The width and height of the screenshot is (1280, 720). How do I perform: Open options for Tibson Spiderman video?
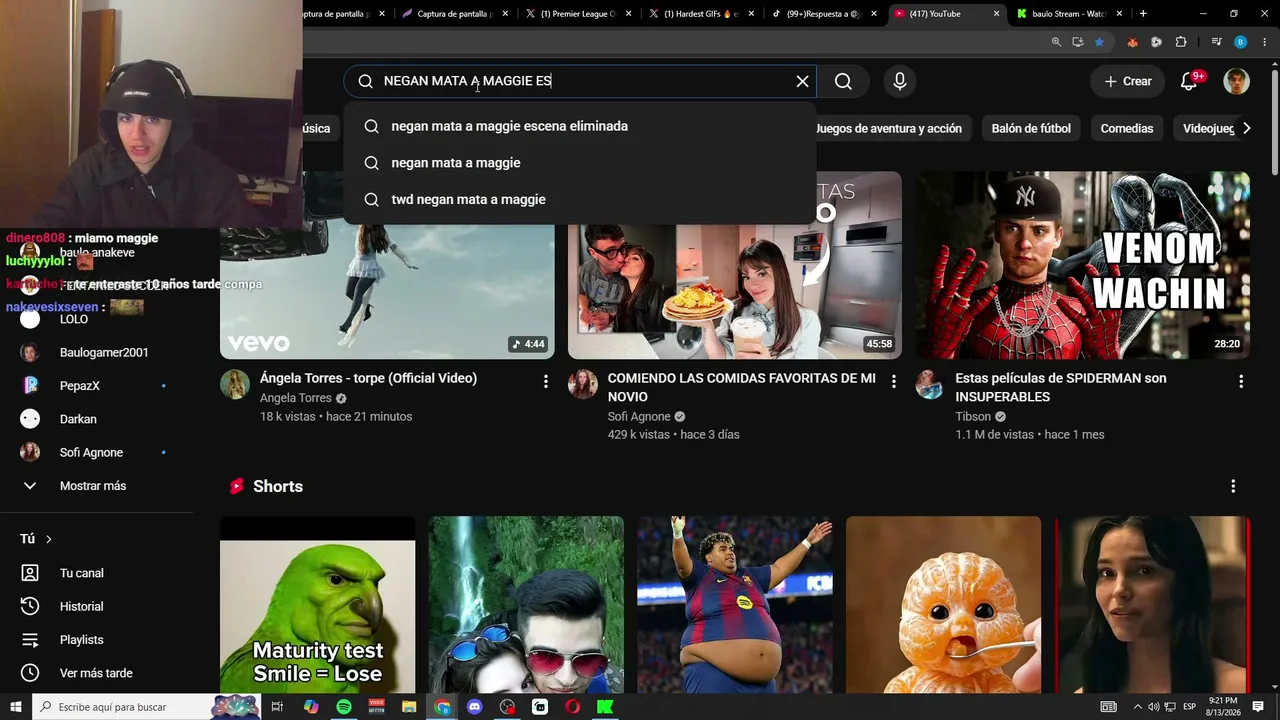pyautogui.click(x=1241, y=381)
